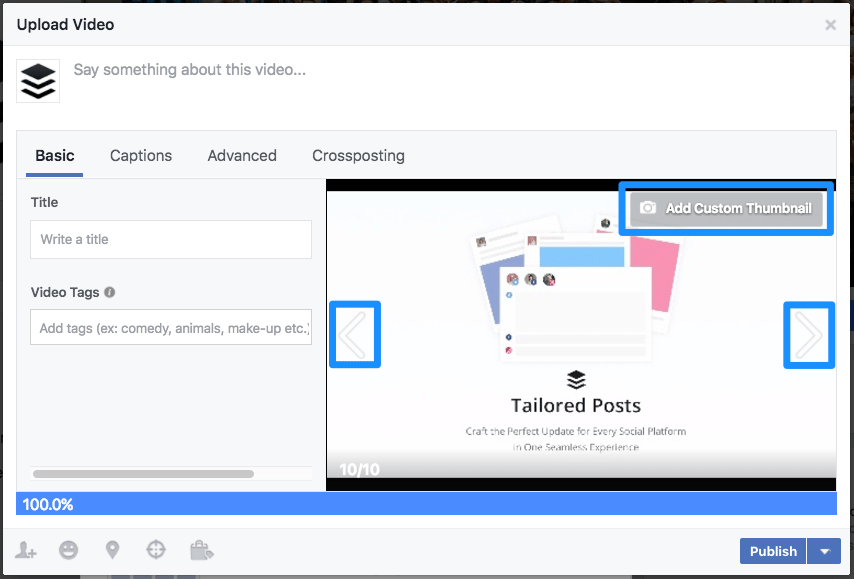Image resolution: width=854 pixels, height=579 pixels.
Task: Show the previous thumbnail option
Action: [354, 335]
